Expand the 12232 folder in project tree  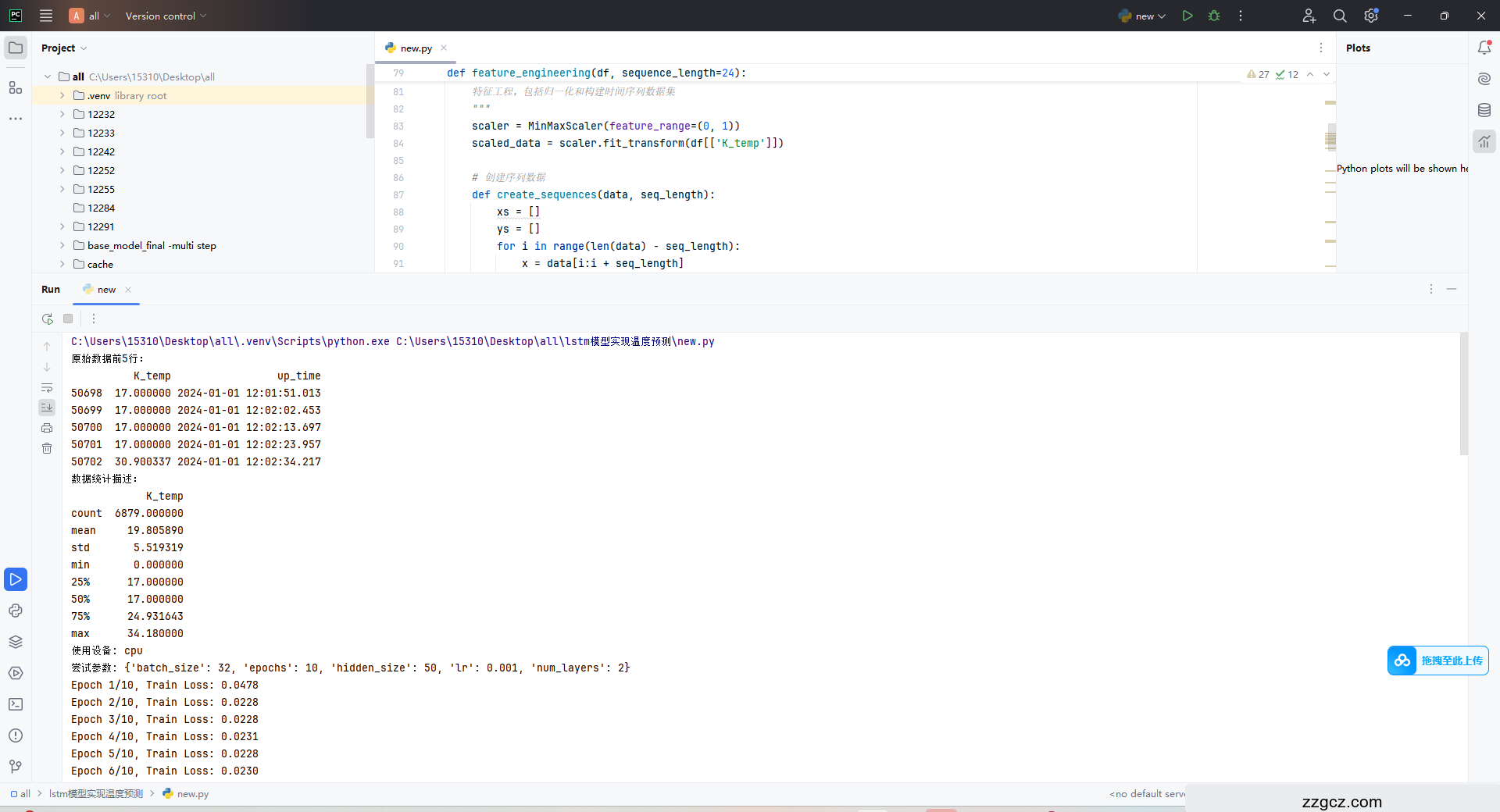pyautogui.click(x=62, y=114)
